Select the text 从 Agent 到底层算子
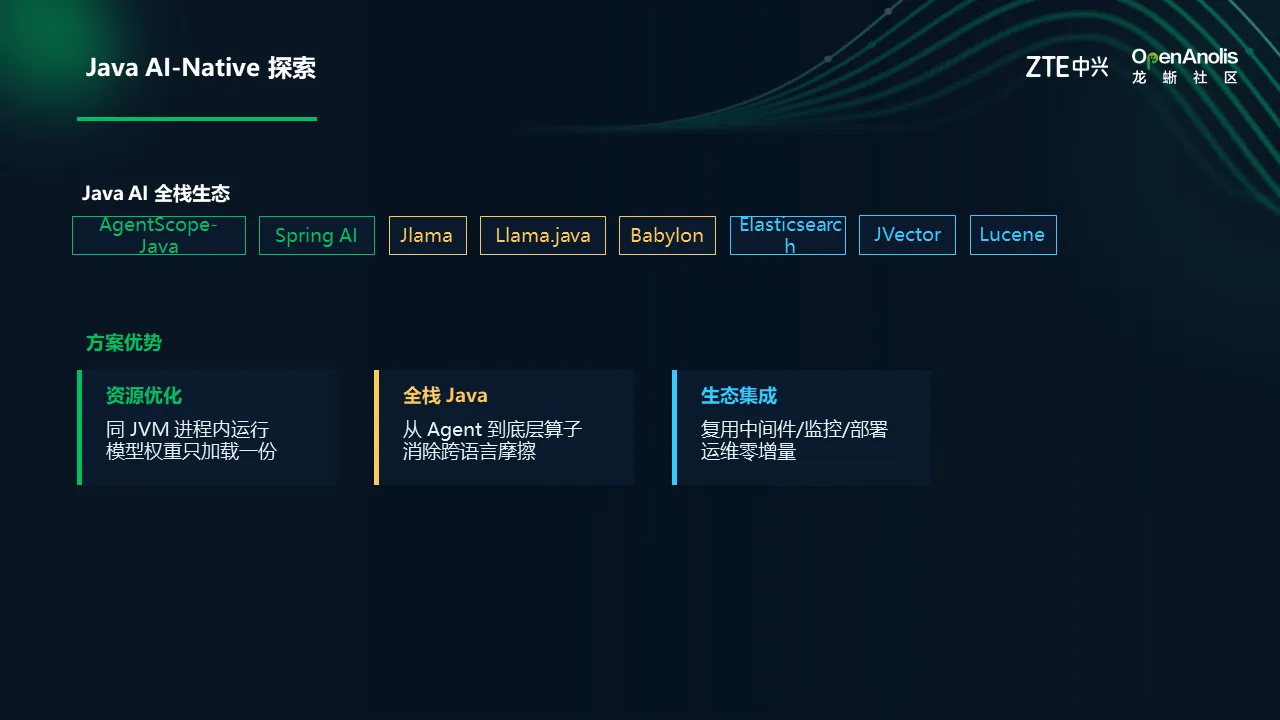Screen dimensions: 1280x720 click(493, 429)
